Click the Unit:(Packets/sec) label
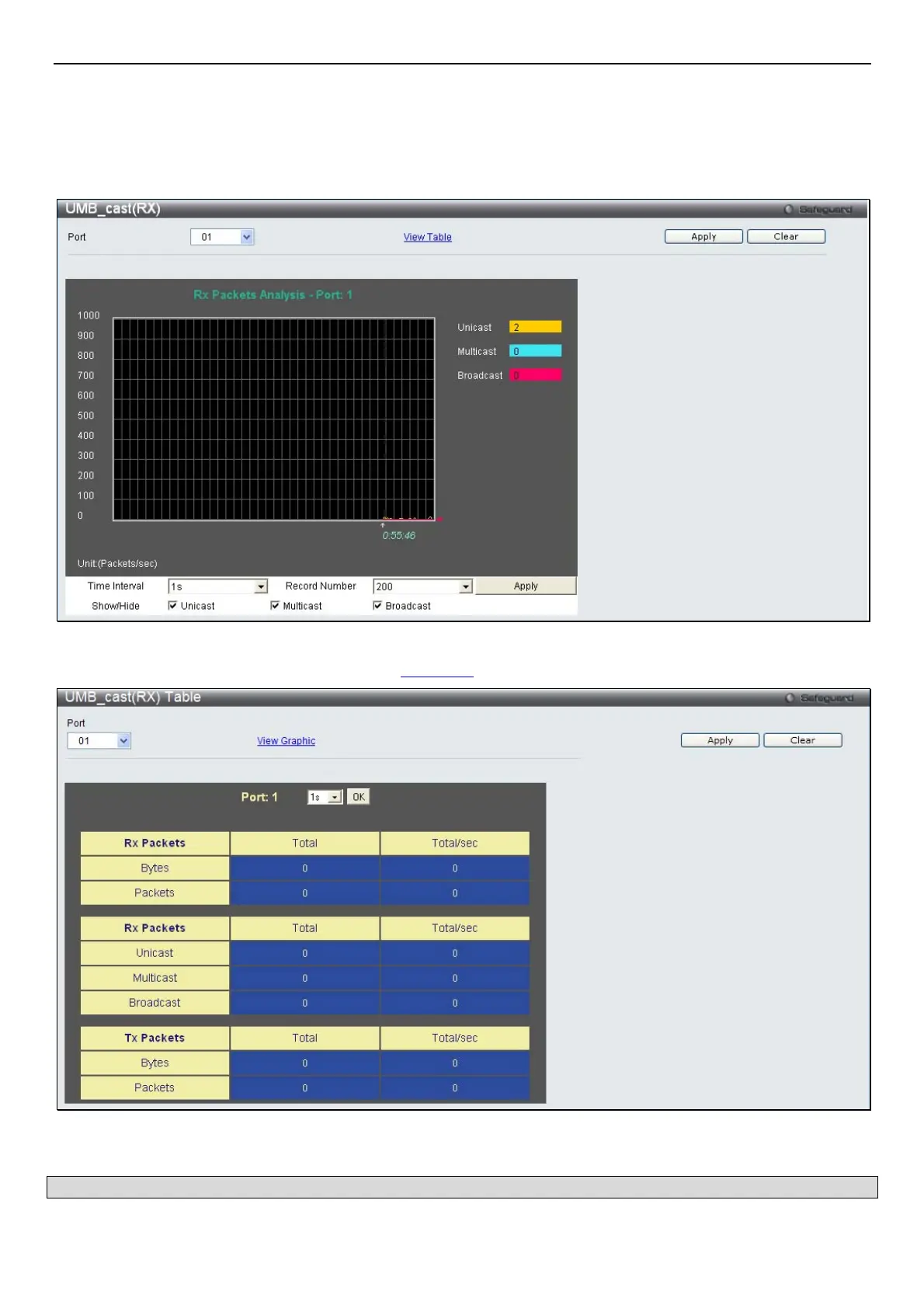Viewport: 924px width, 1308px height. pyautogui.click(x=117, y=564)
